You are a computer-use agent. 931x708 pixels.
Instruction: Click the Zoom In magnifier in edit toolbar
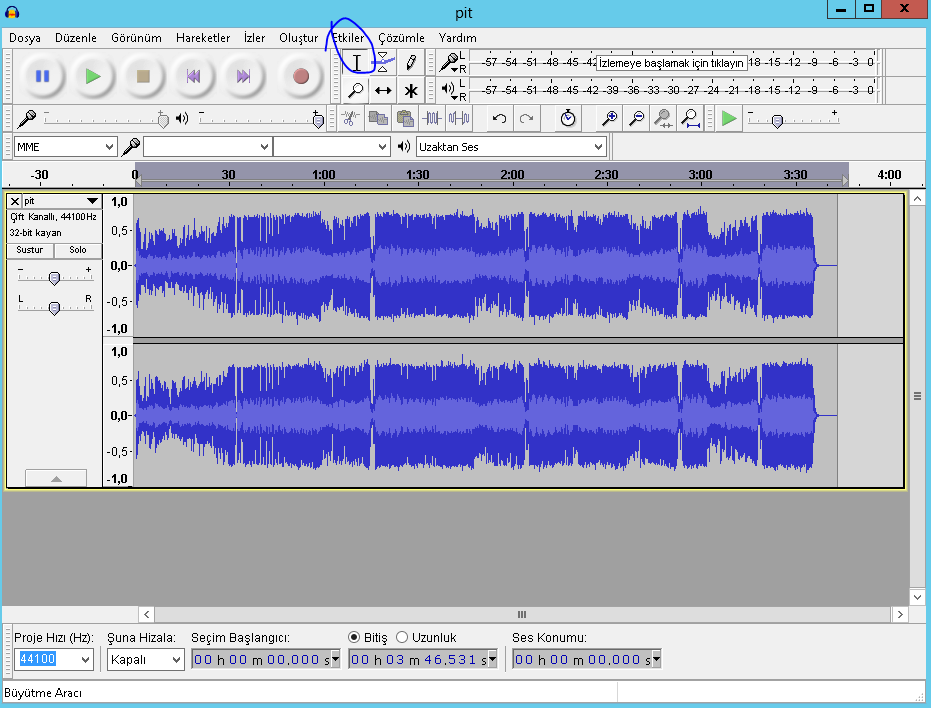(x=608, y=119)
